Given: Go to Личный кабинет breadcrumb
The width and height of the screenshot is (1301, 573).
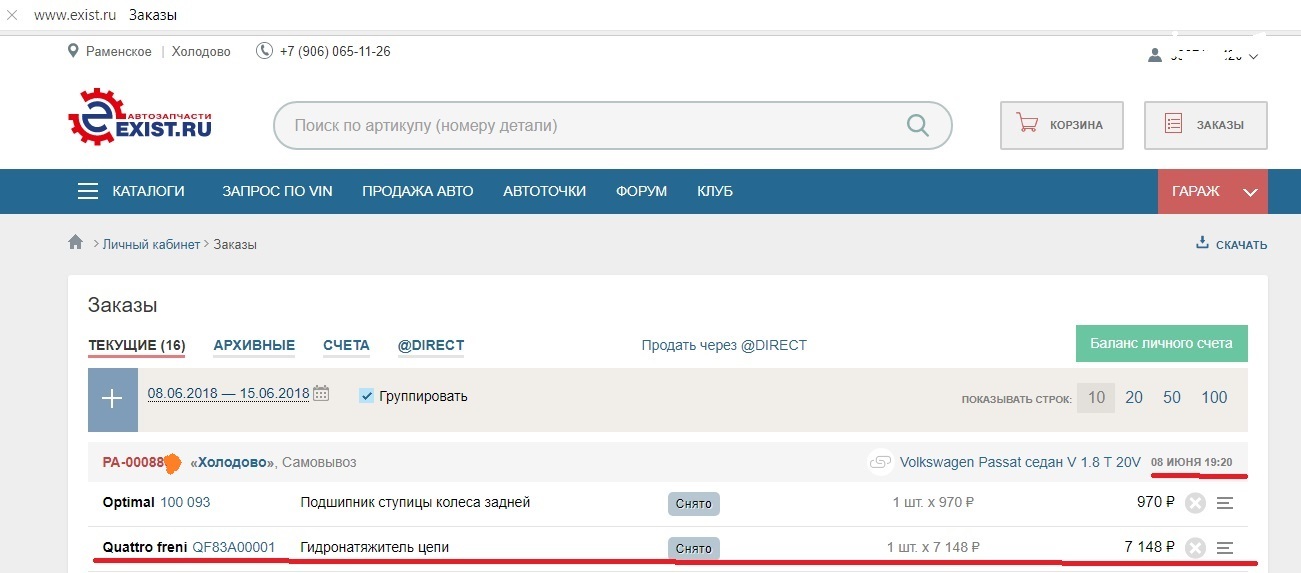Looking at the screenshot, I should tap(152, 244).
